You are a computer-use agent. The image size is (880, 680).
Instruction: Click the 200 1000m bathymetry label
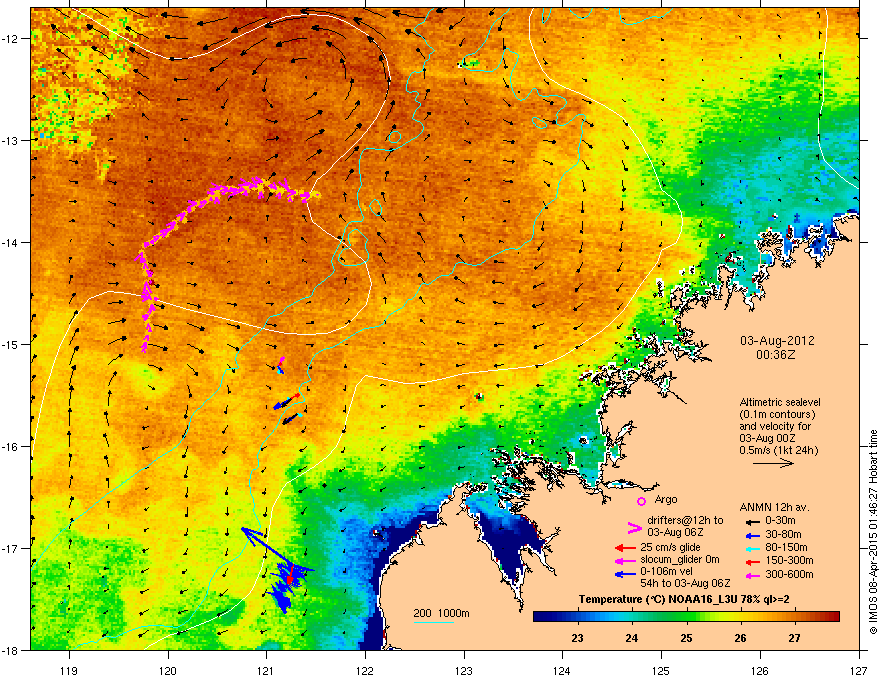point(441,613)
